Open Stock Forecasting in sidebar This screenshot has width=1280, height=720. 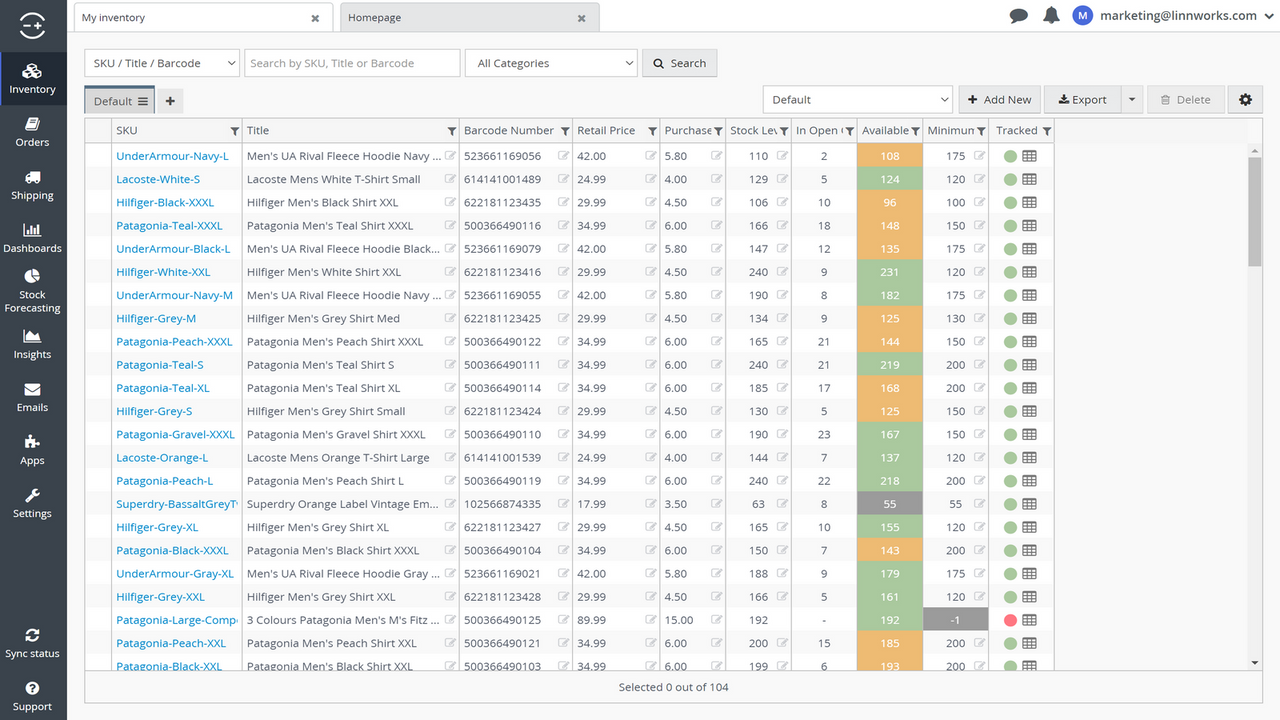pyautogui.click(x=33, y=291)
